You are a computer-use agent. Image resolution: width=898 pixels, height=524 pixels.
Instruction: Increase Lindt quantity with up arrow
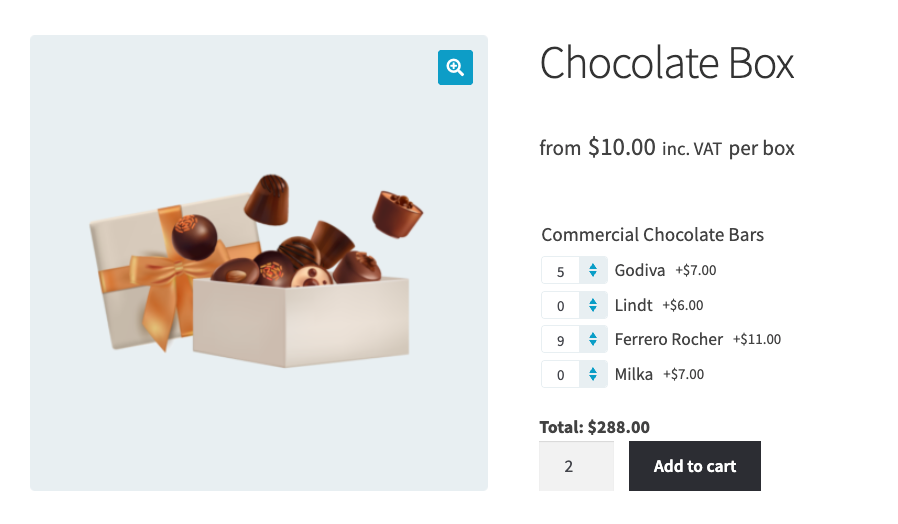pos(593,300)
